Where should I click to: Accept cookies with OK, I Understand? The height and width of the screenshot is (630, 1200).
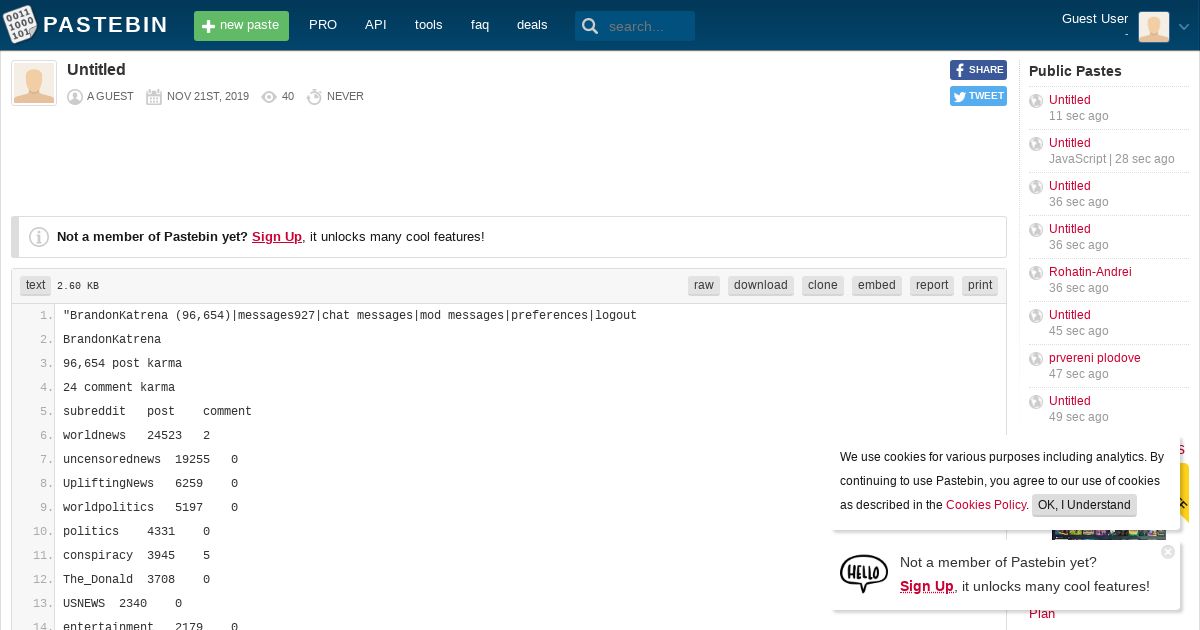click(1084, 505)
